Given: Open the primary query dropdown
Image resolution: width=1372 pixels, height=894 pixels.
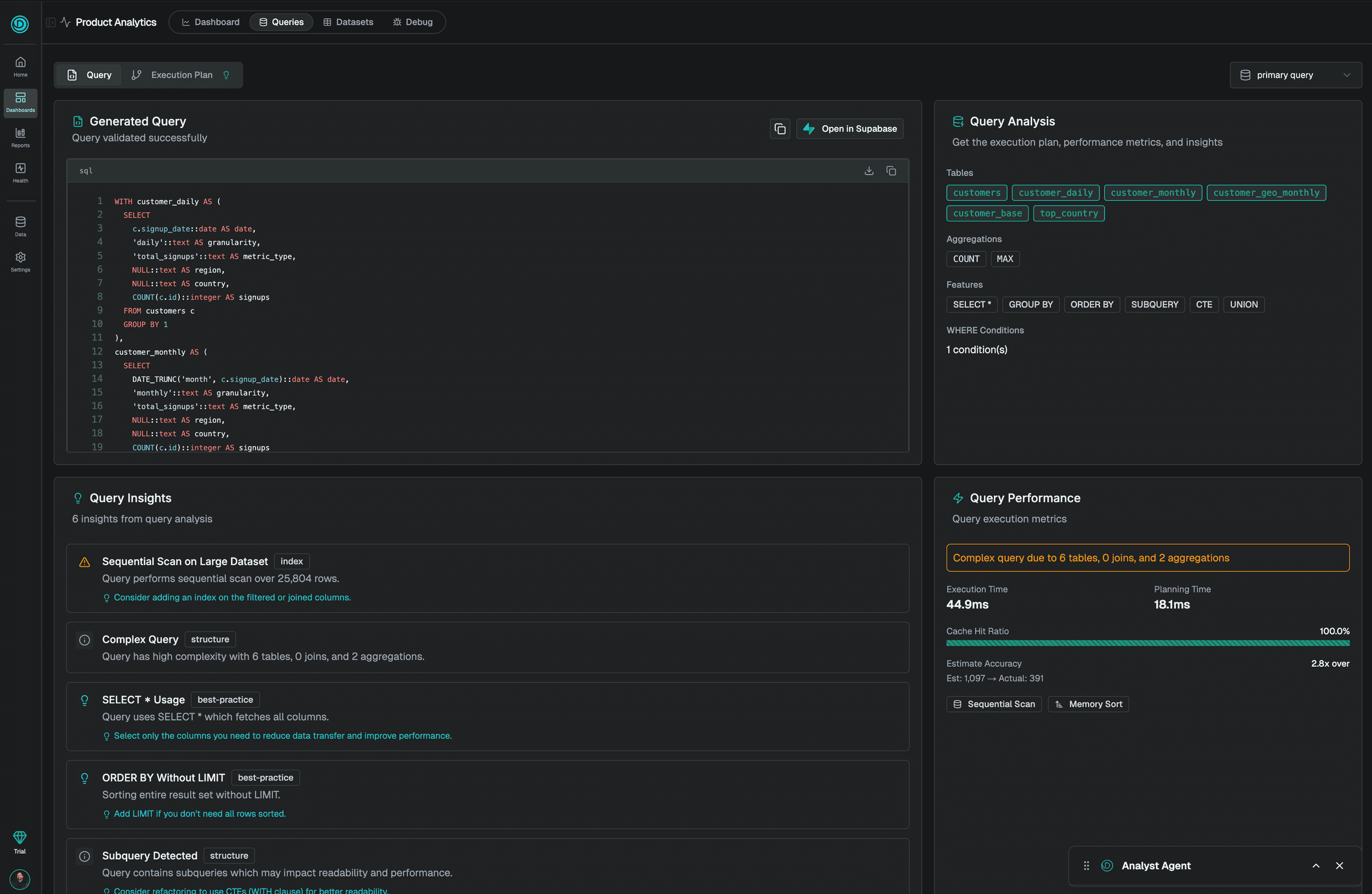Looking at the screenshot, I should point(1295,75).
